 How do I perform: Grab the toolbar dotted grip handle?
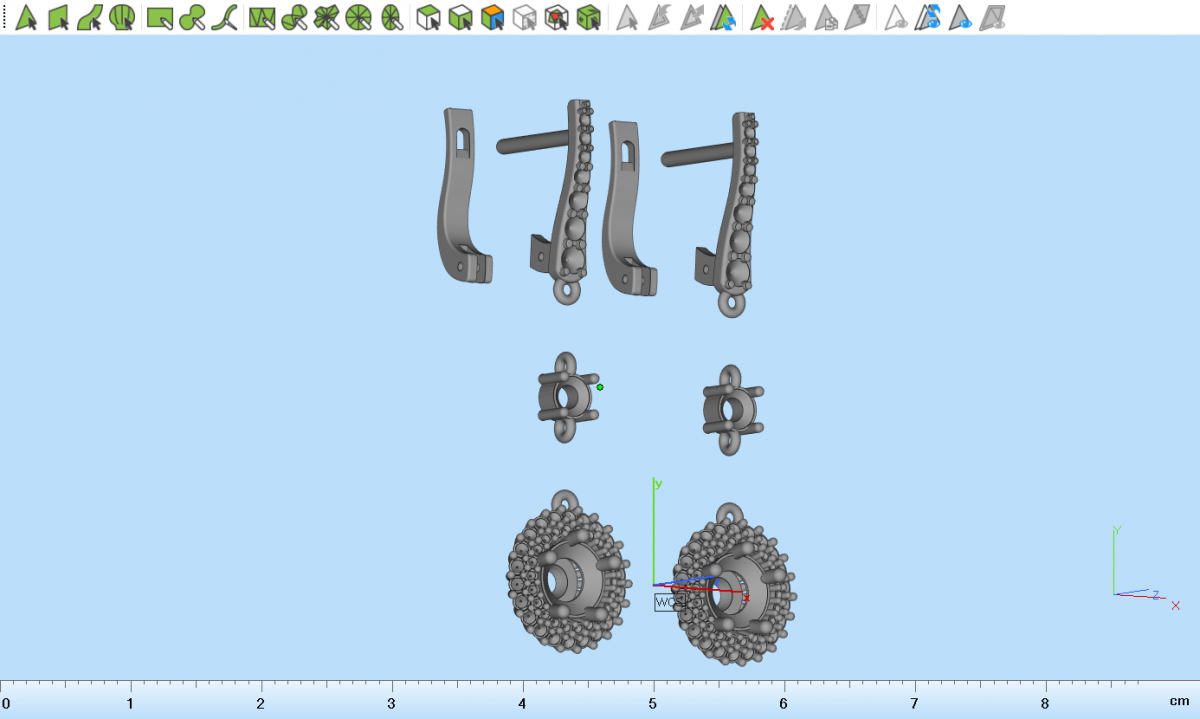coord(4,17)
